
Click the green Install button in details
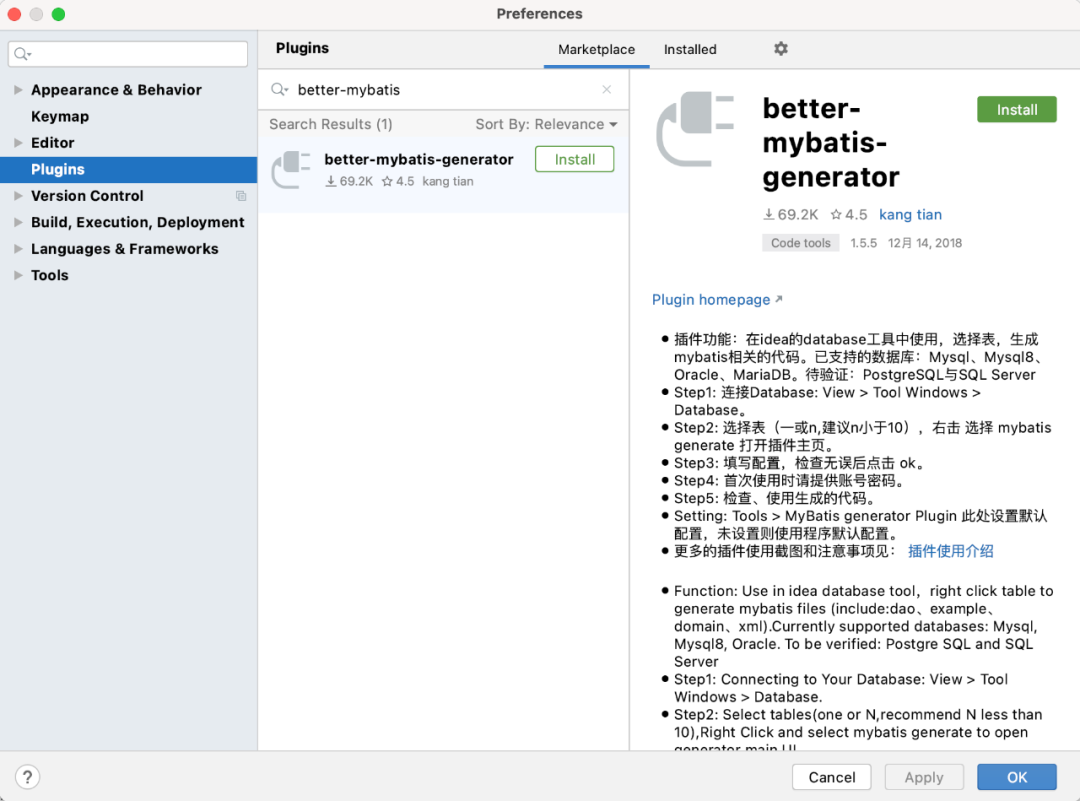tap(1017, 110)
